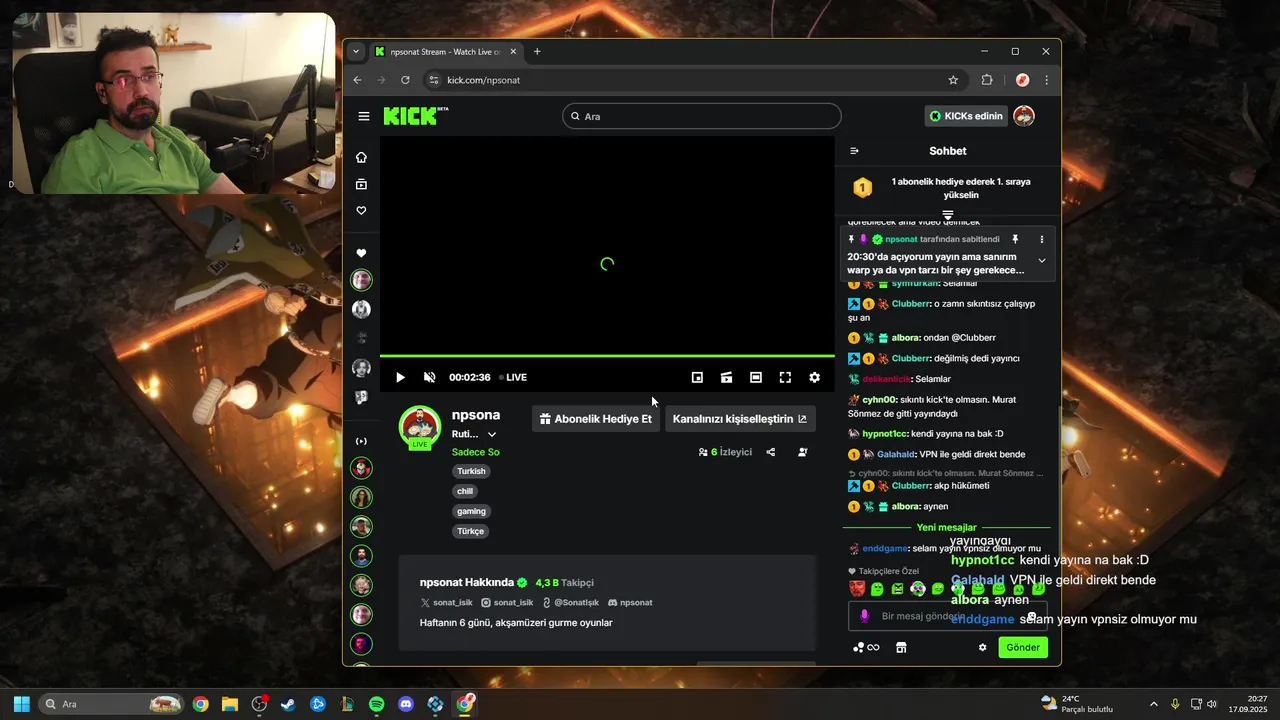The width and height of the screenshot is (1280, 720).
Task: Expand the stream title chevron
Action: tap(491, 434)
